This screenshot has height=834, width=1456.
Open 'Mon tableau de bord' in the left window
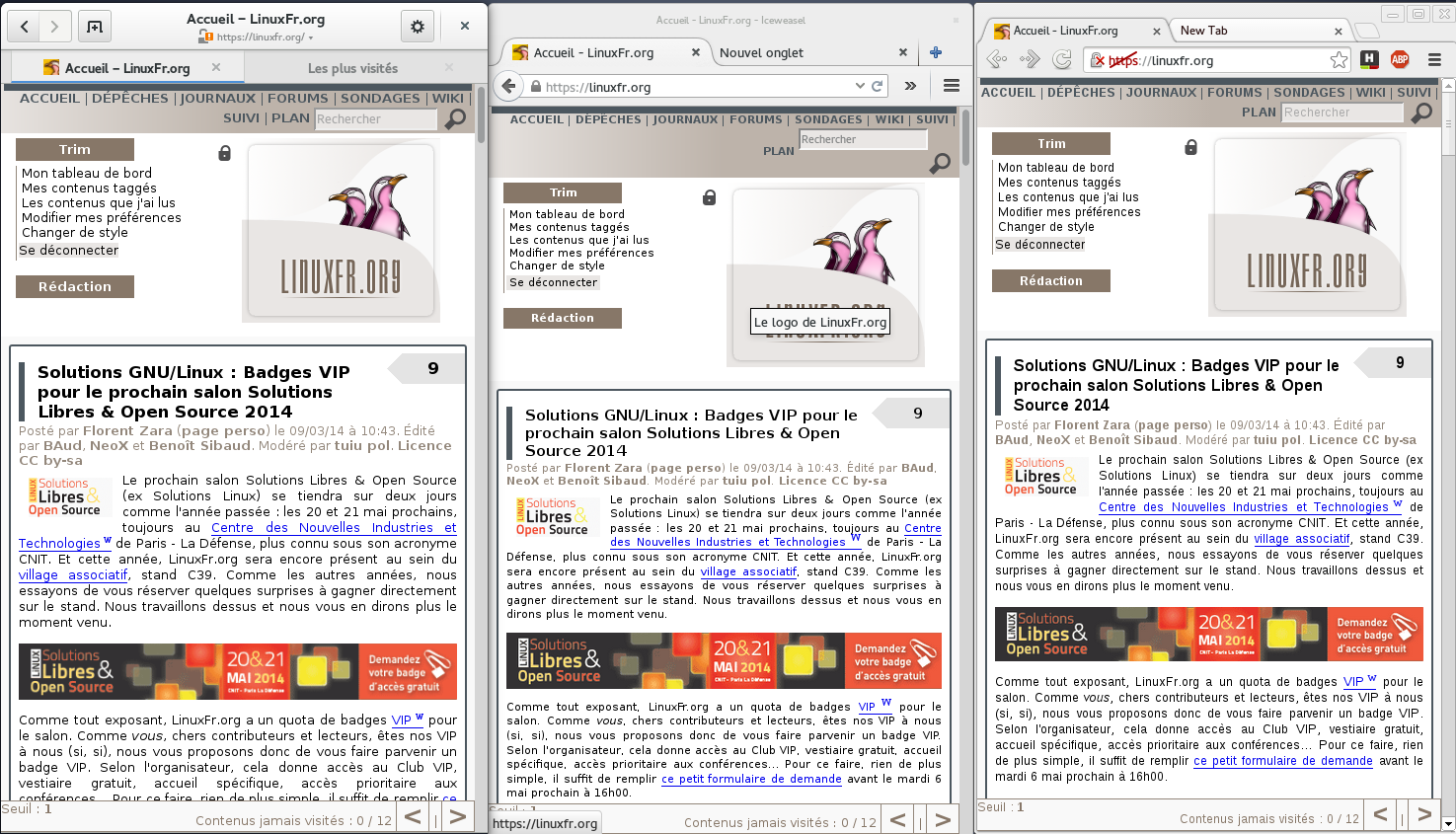click(87, 173)
